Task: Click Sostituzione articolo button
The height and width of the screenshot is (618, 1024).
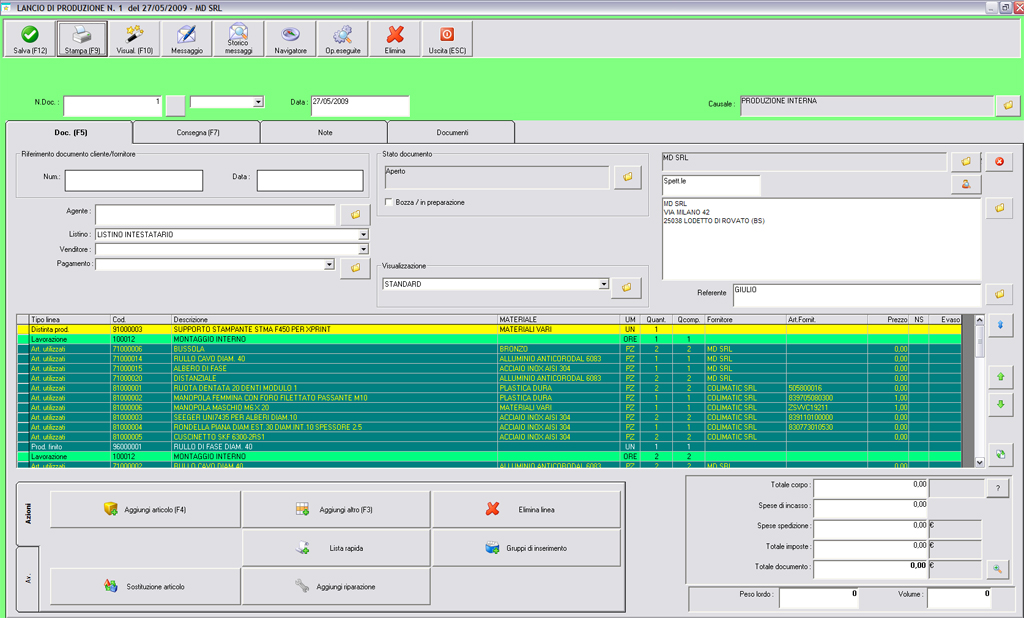Action: click(x=145, y=587)
